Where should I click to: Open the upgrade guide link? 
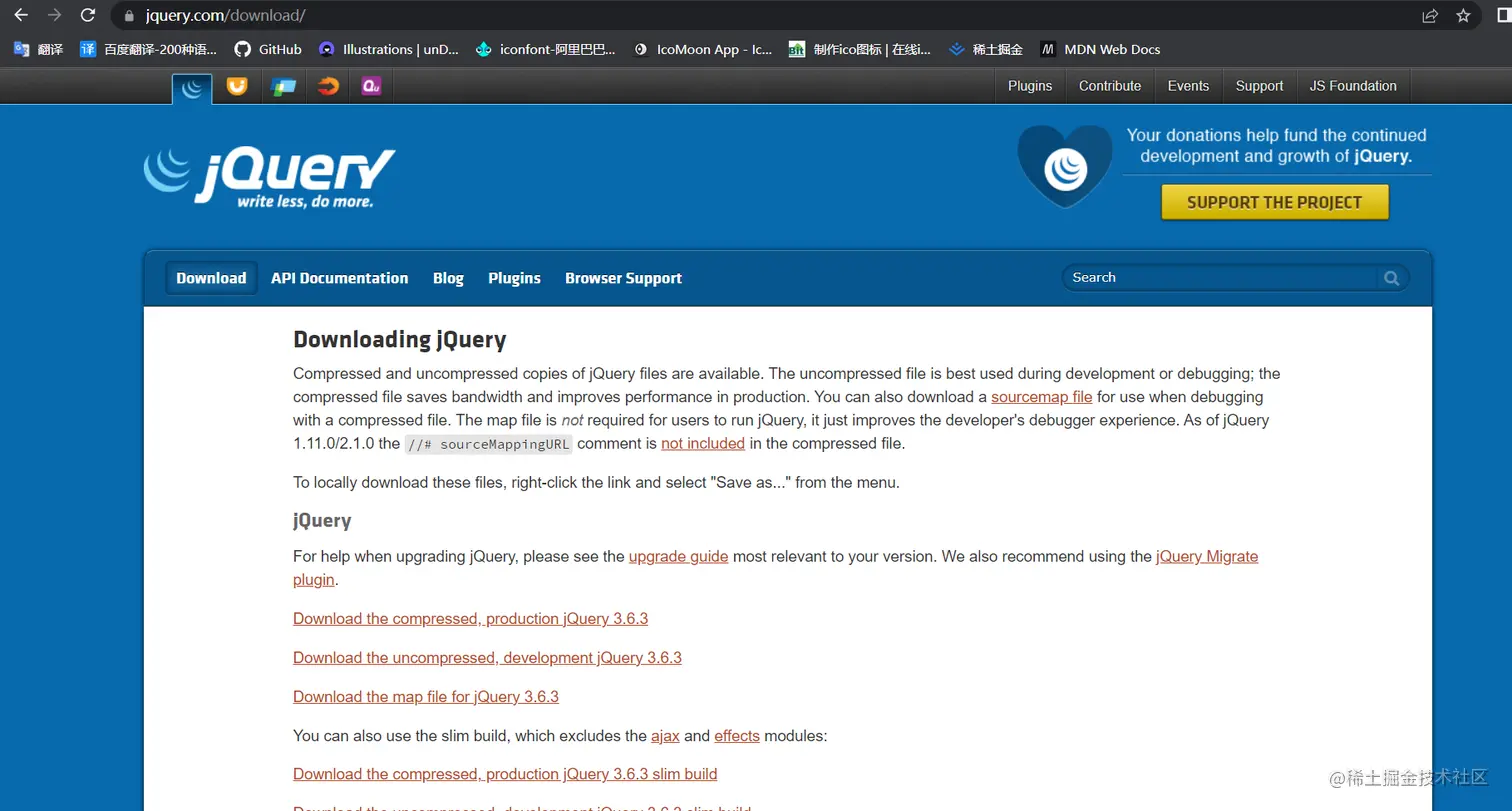point(678,556)
